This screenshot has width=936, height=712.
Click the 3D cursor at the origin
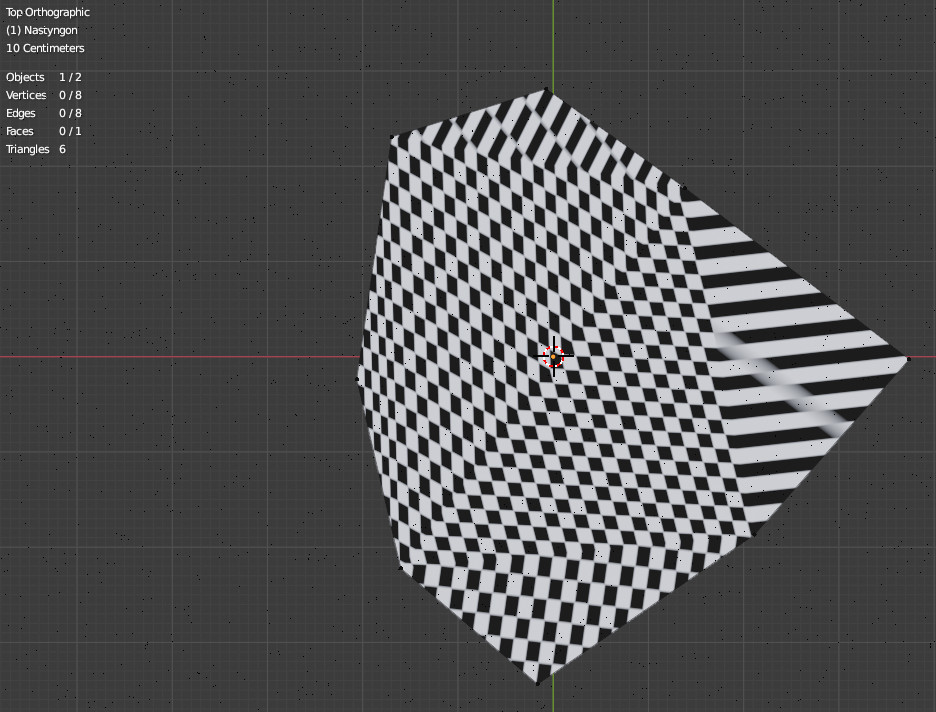coord(554,356)
